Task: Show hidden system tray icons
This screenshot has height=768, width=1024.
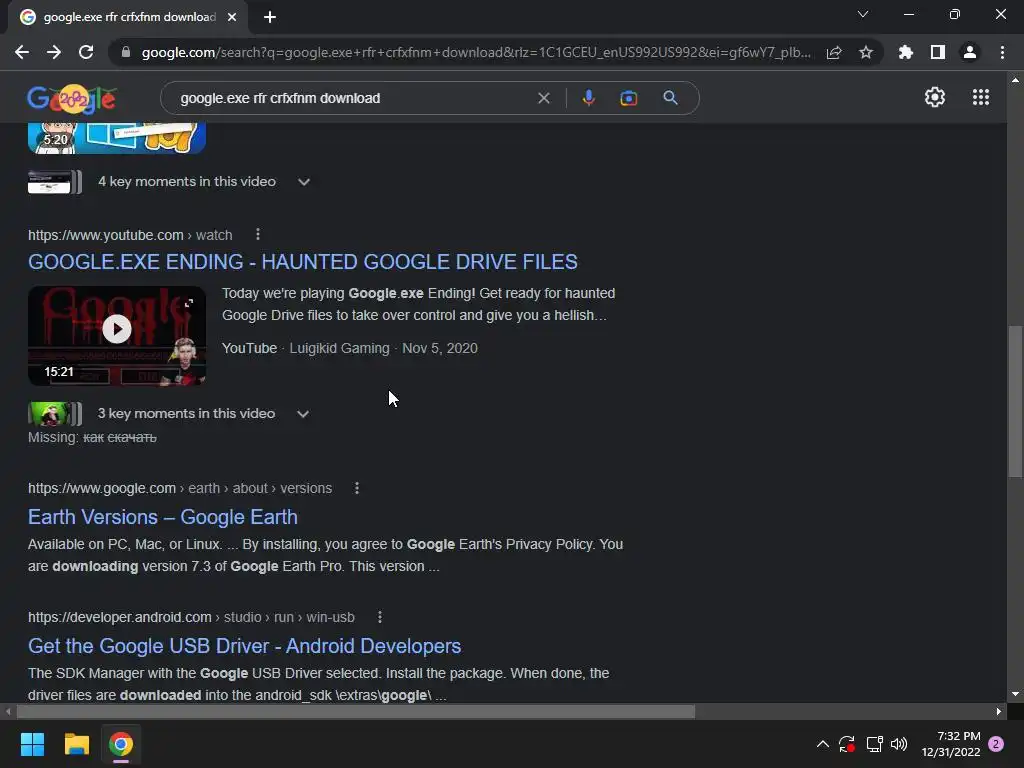Action: pyautogui.click(x=822, y=744)
